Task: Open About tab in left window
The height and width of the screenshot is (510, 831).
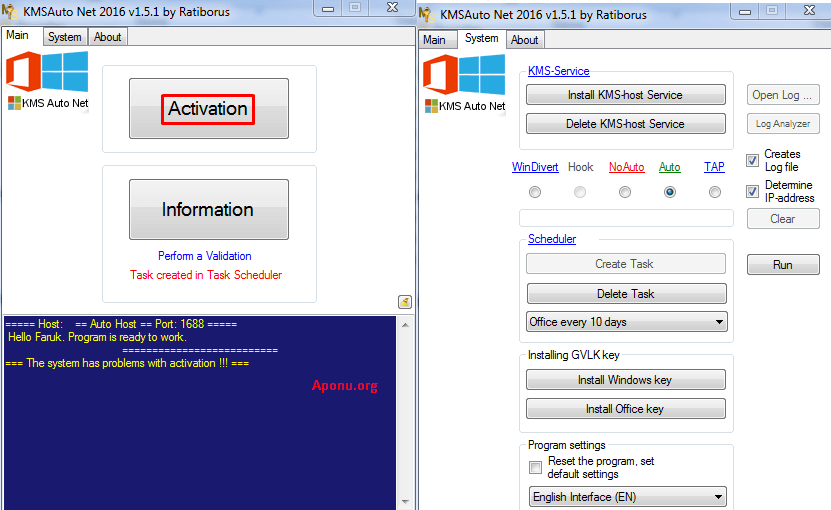Action: pyautogui.click(x=108, y=37)
